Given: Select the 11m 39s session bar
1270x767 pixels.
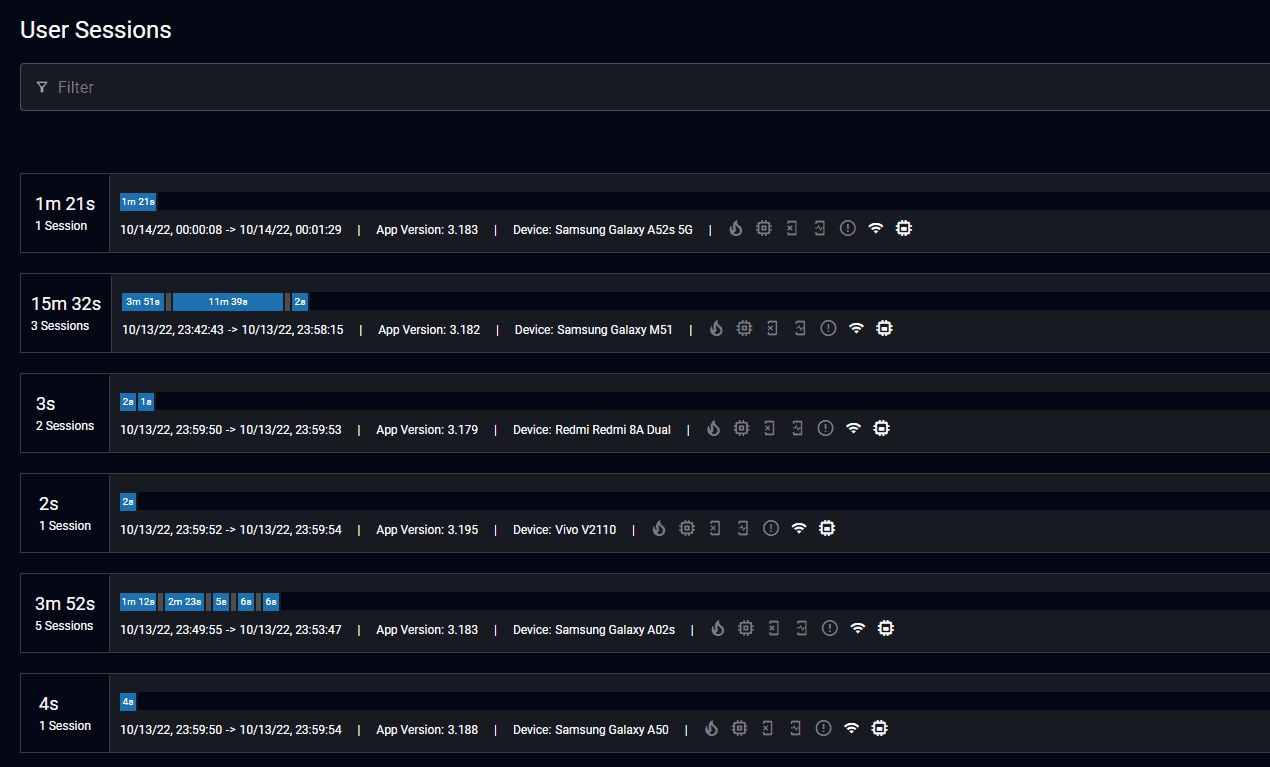Looking at the screenshot, I should click(x=229, y=302).
